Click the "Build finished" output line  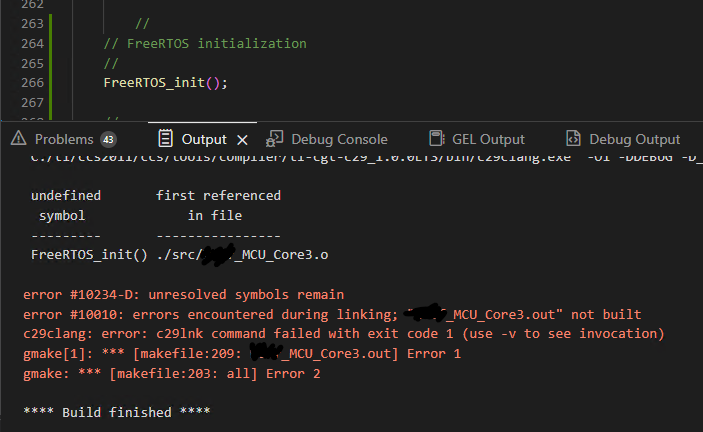[117, 412]
